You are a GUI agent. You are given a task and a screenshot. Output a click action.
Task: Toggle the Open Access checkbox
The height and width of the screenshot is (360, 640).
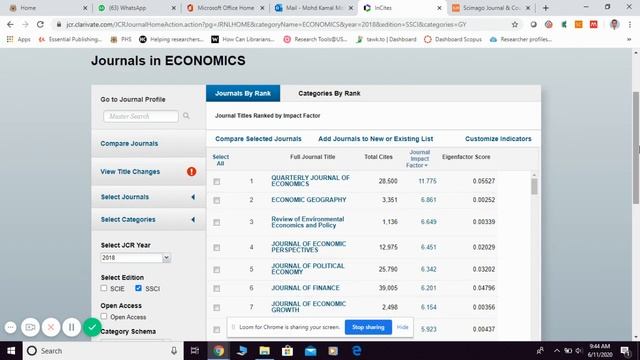click(104, 316)
